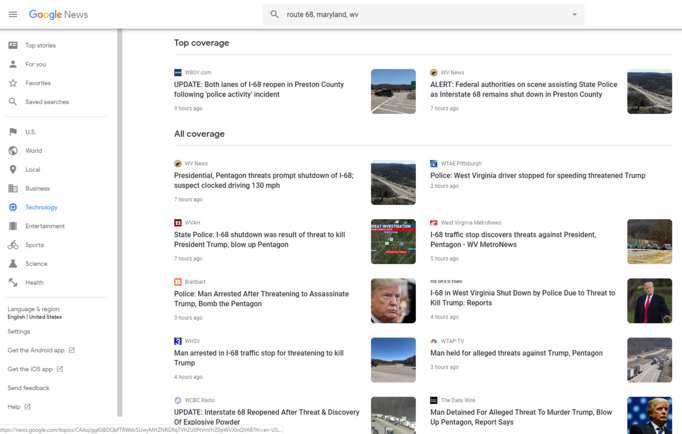This screenshot has width=682, height=434.
Task: Open Presidential, Pentagon threats article
Action: pos(264,180)
